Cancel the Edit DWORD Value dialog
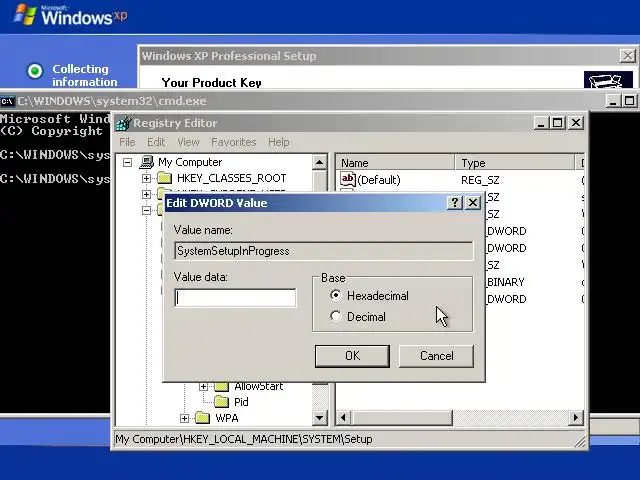Image resolution: width=640 pixels, height=480 pixels. [436, 356]
